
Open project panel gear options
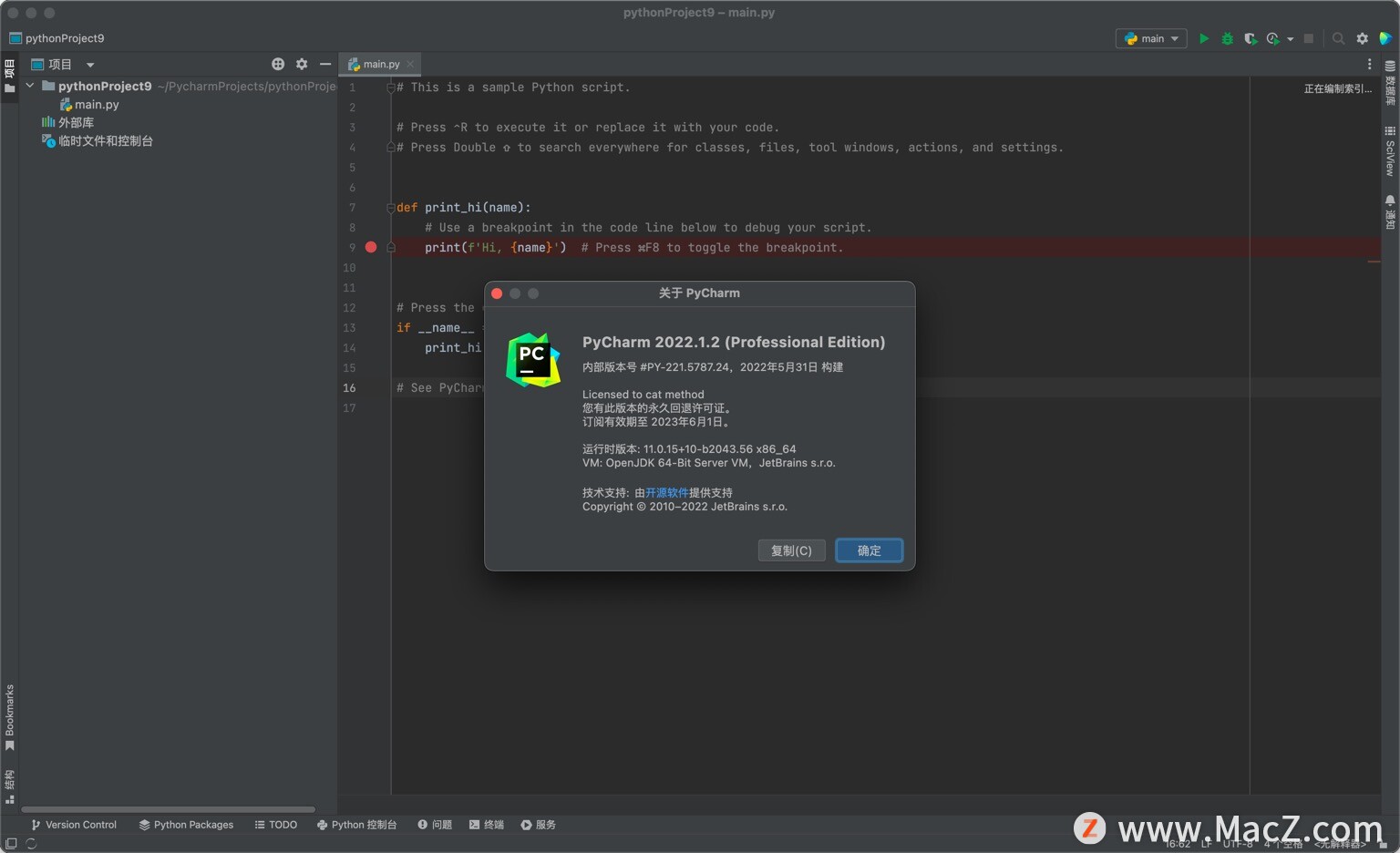302,64
